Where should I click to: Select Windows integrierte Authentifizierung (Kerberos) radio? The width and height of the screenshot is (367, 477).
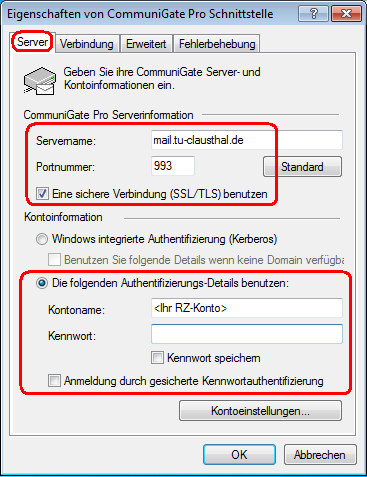click(42, 239)
